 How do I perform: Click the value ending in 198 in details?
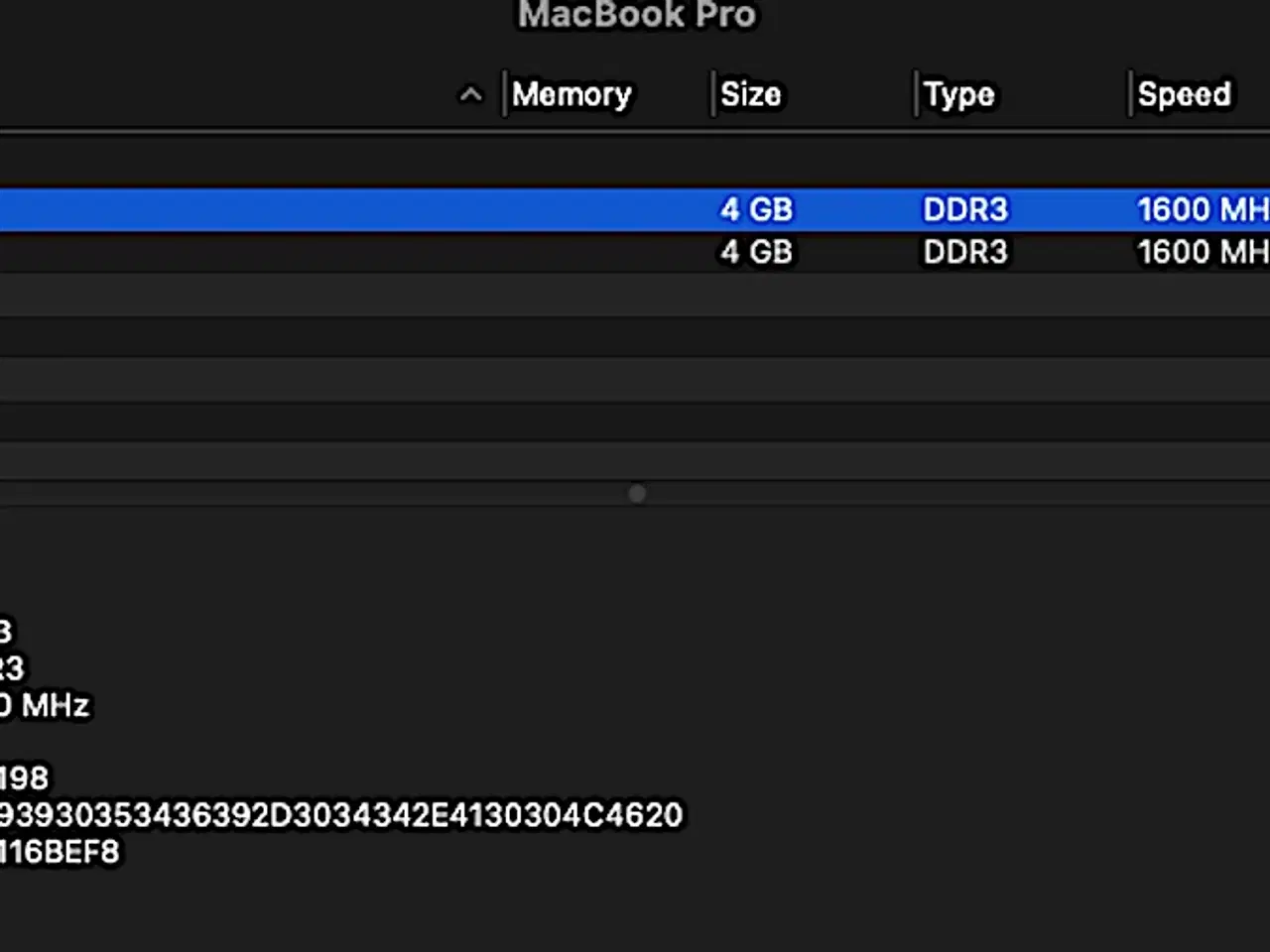point(25,778)
